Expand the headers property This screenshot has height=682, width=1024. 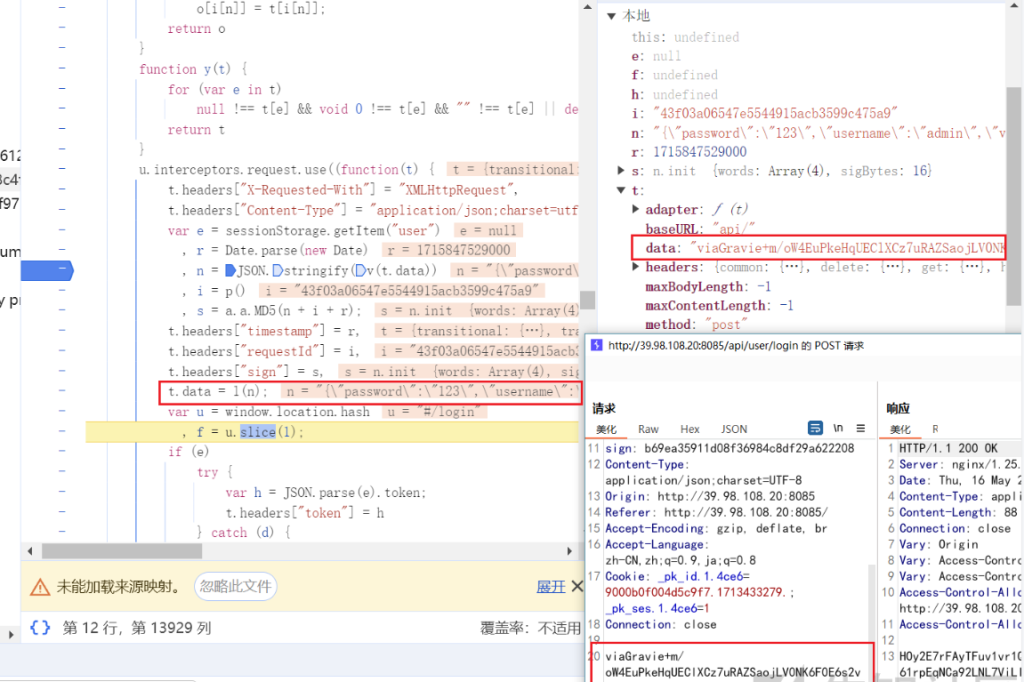(637, 267)
